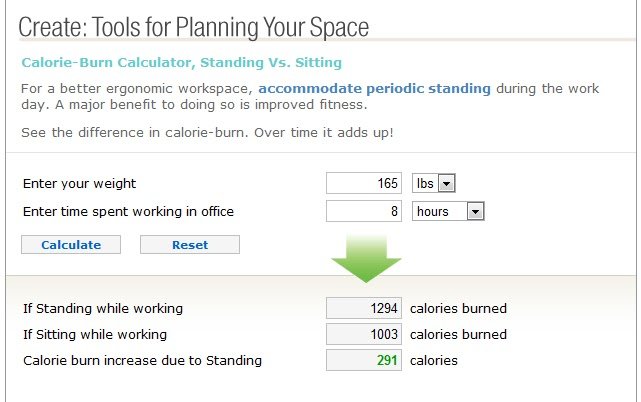This screenshot has height=402, width=641.
Task: Focus the weight input field showing 165
Action: (364, 184)
